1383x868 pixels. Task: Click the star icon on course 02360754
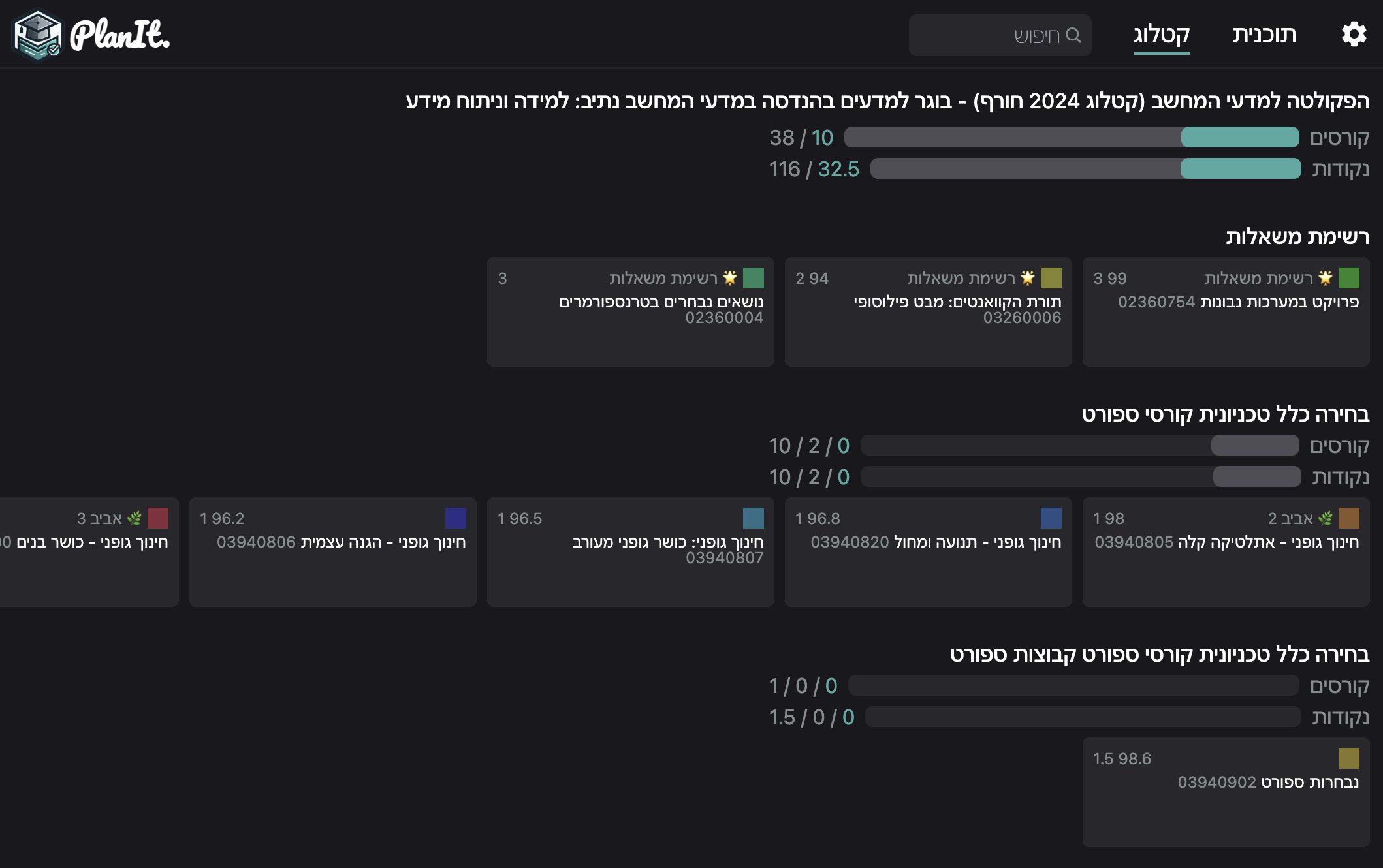pos(1326,278)
